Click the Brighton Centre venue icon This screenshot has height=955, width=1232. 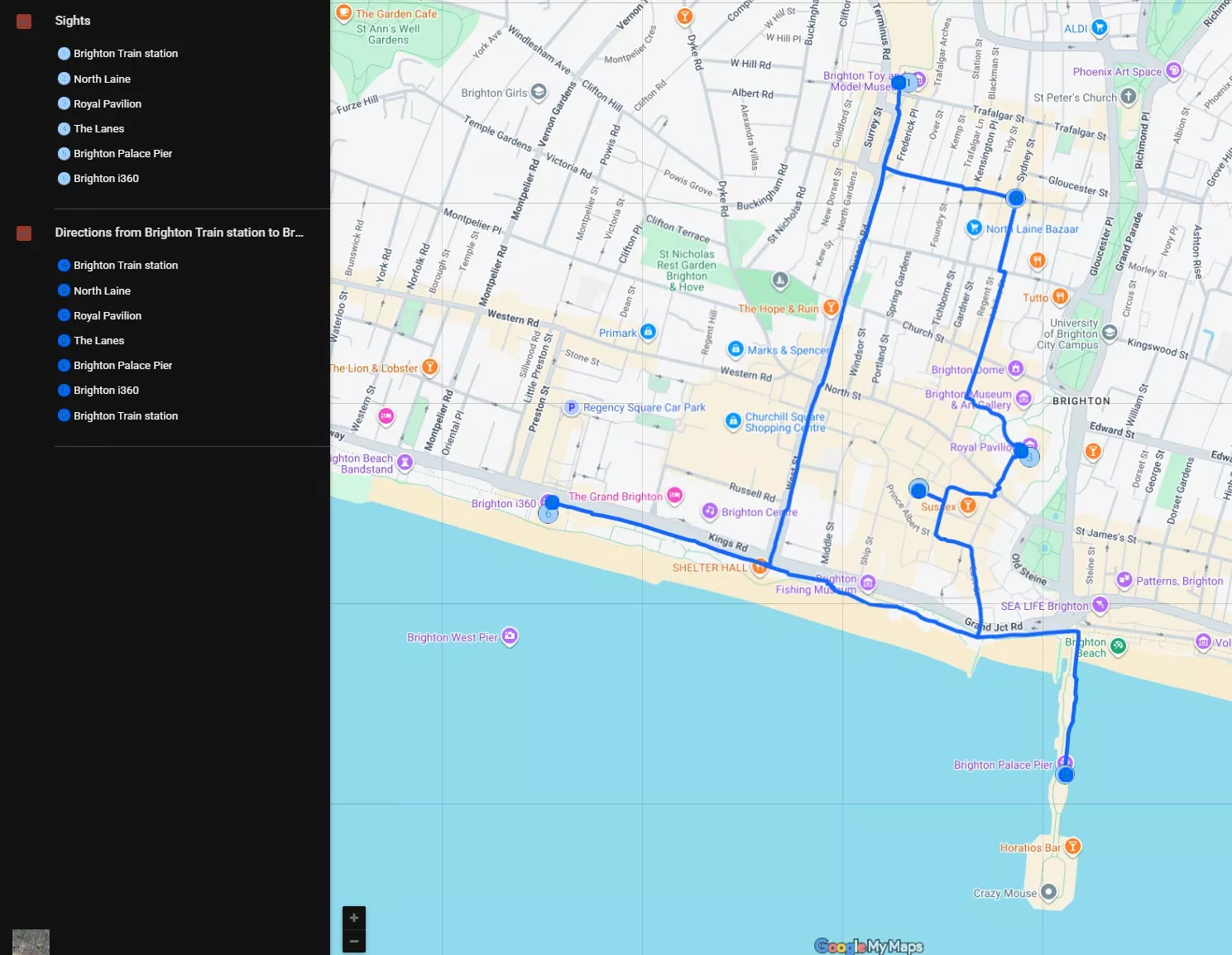tap(710, 511)
